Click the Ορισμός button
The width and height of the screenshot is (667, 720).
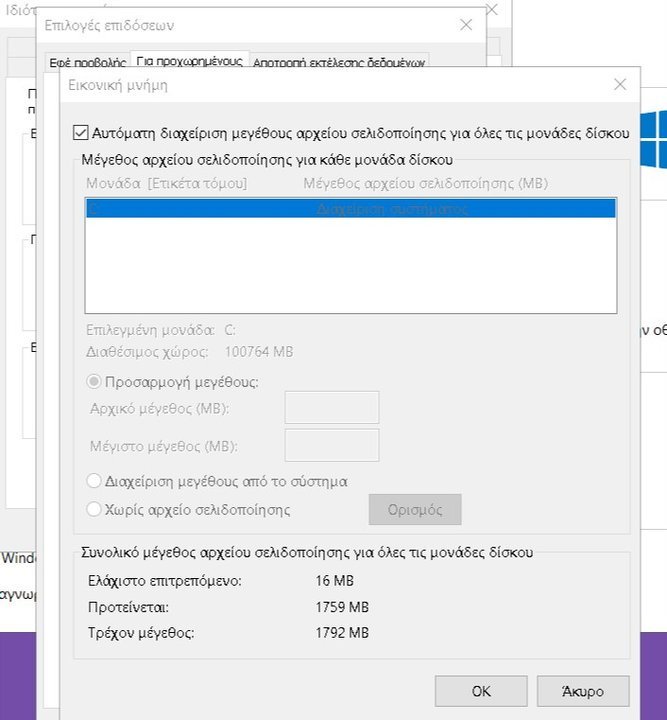(x=415, y=509)
